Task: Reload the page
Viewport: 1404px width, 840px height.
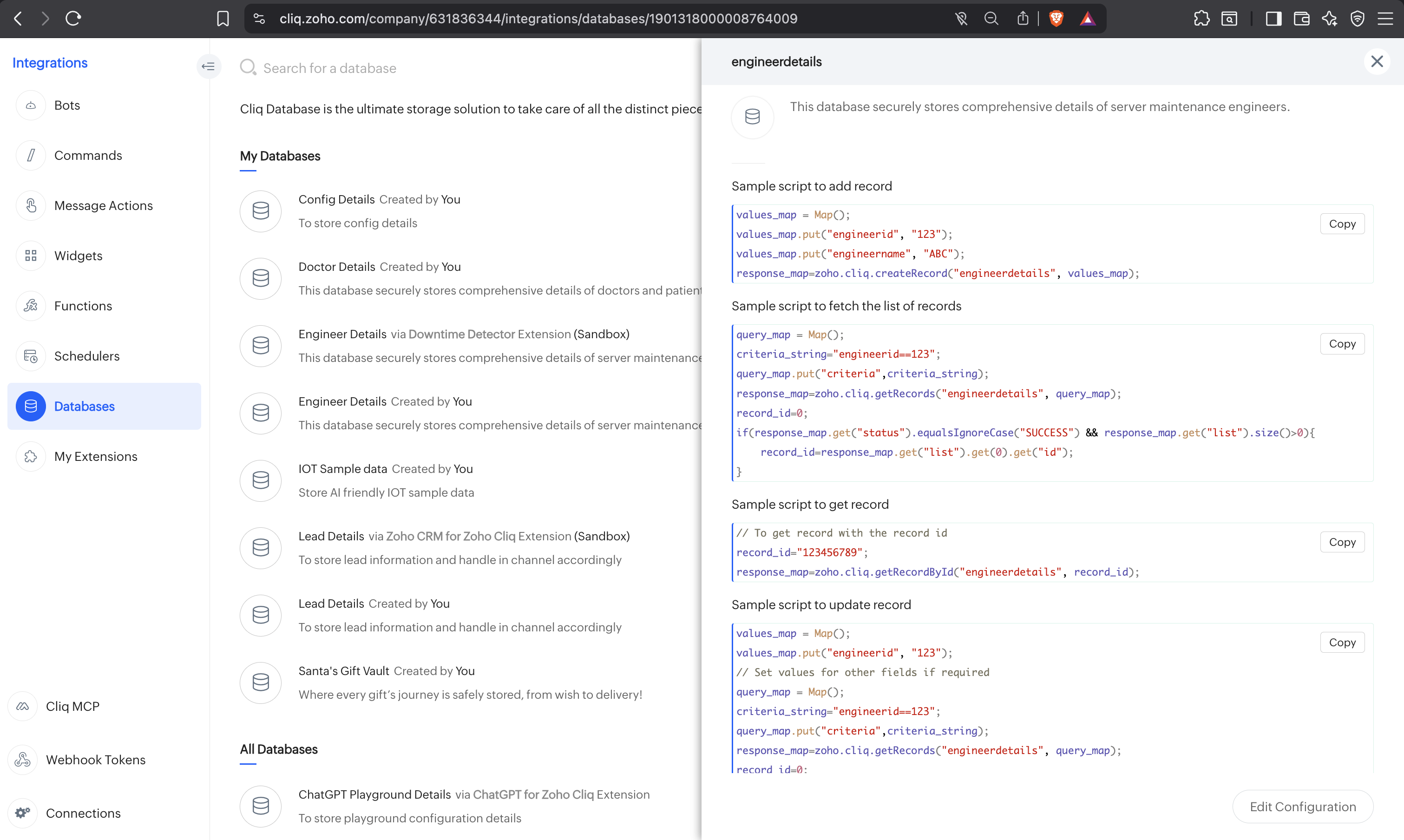Action: coord(73,19)
